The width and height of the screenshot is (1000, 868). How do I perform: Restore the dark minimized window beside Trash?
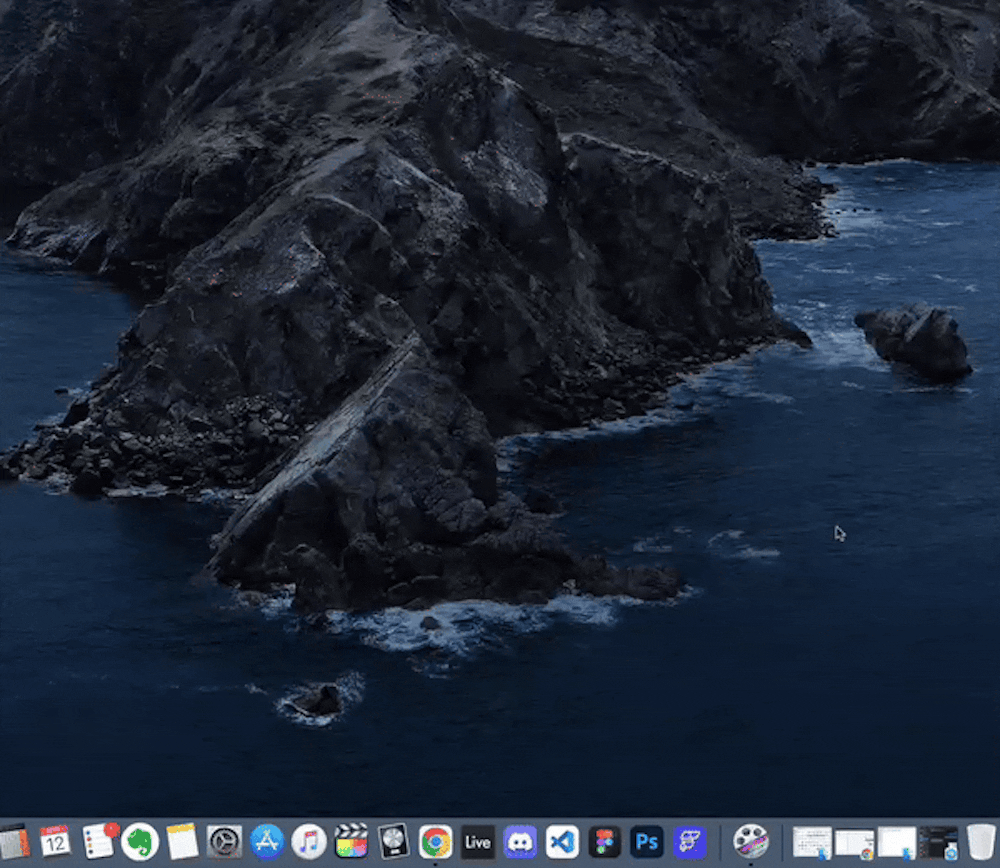pos(938,843)
